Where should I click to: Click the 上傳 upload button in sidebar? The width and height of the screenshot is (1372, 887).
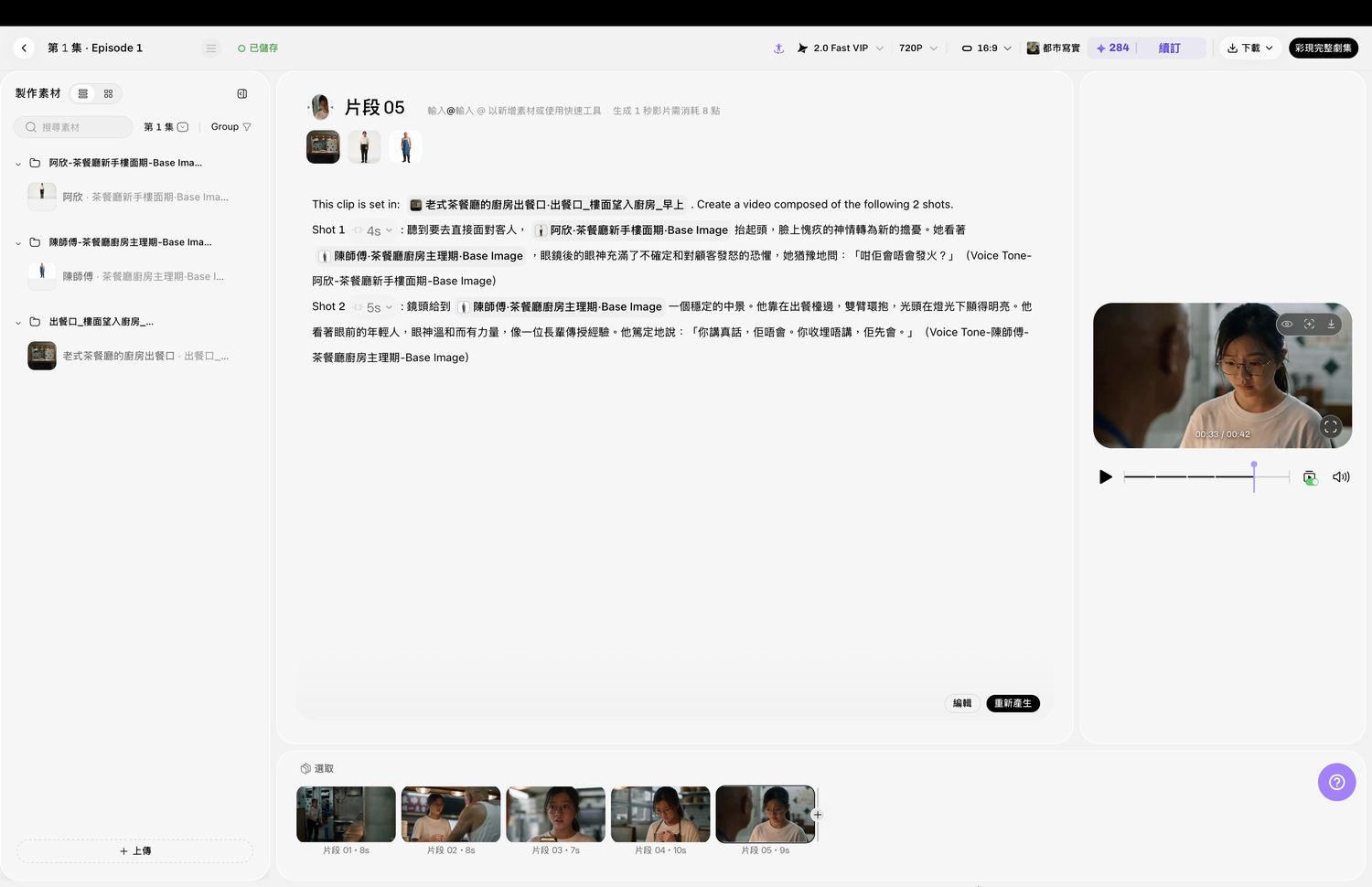pyautogui.click(x=135, y=851)
